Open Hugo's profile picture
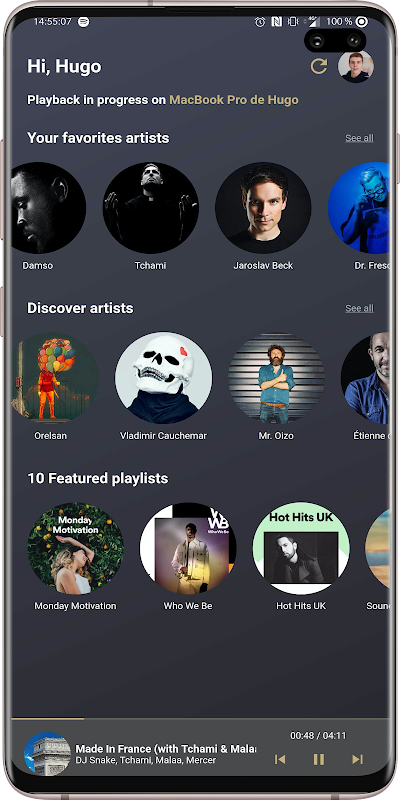 point(356,66)
